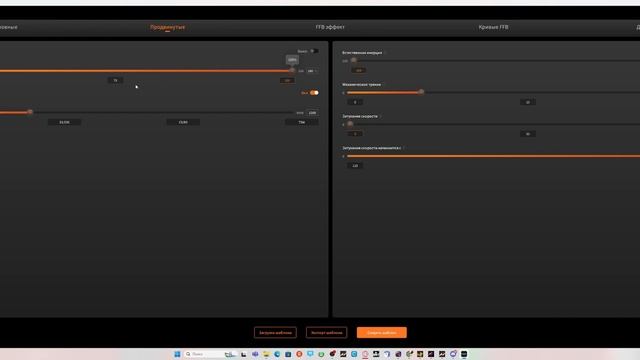Enable the dark toggle above the rotation slider
This screenshot has width=640, height=360.
[314, 51]
